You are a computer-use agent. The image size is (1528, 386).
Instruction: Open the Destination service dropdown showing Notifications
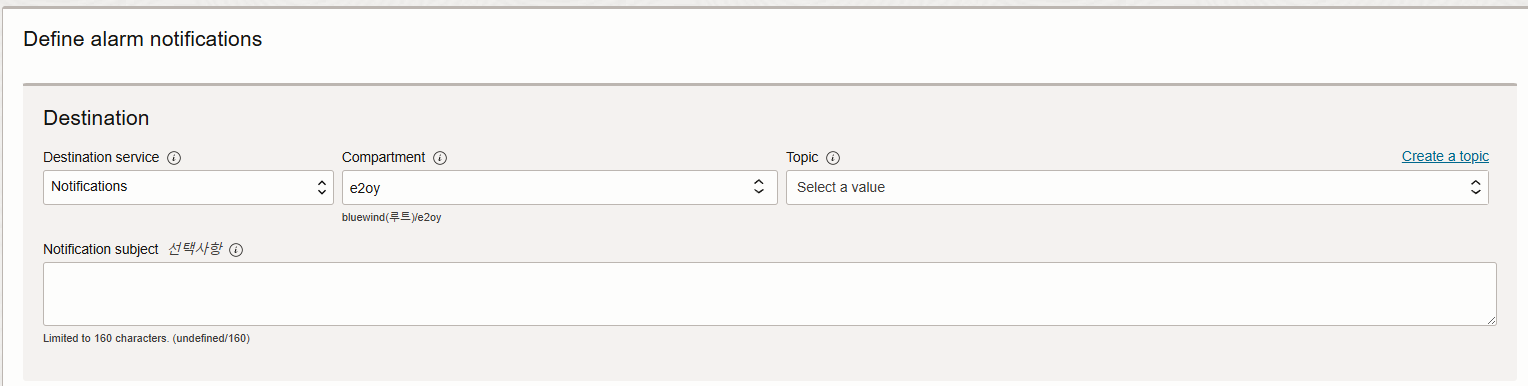(x=188, y=187)
